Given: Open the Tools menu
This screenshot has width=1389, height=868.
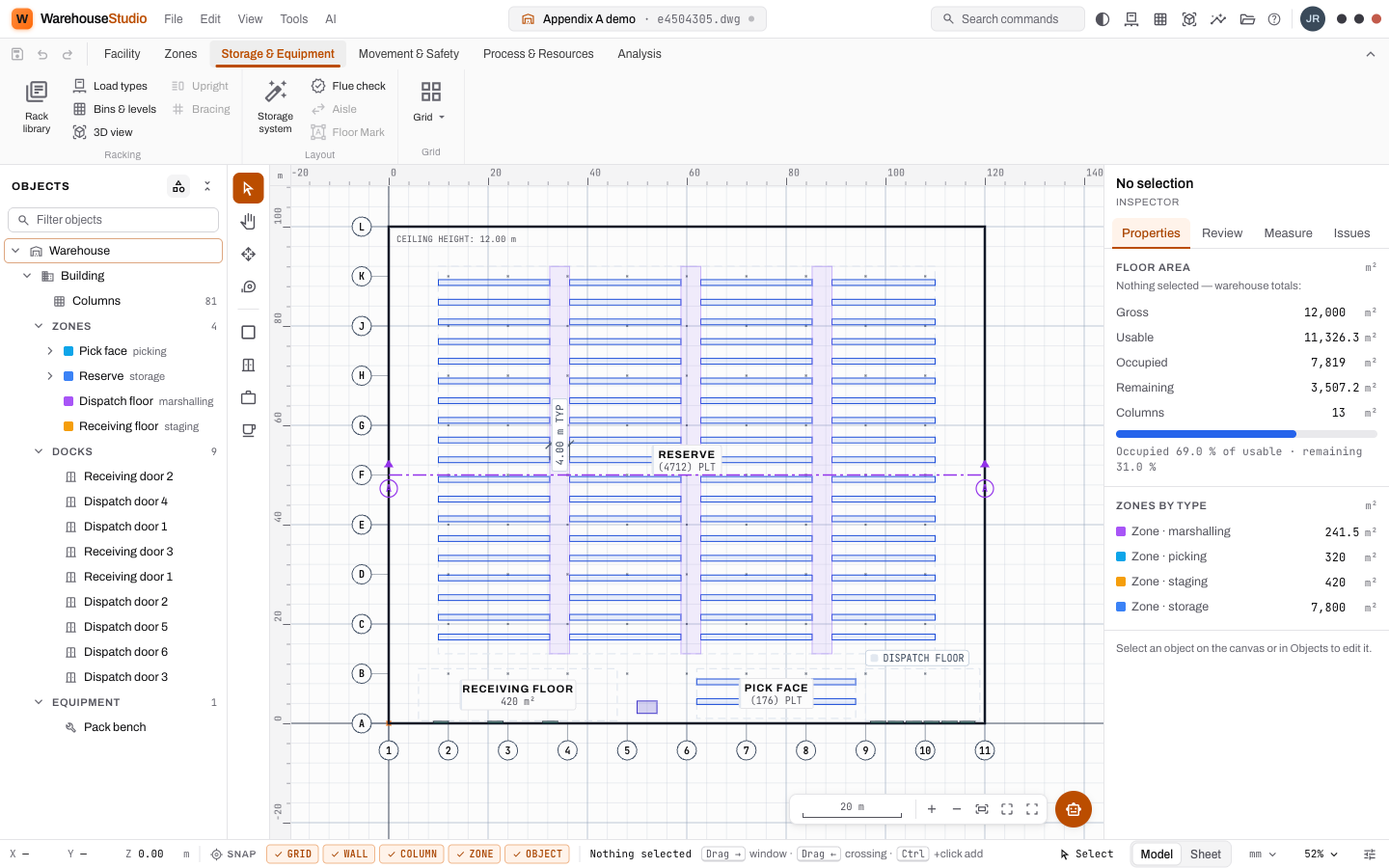Looking at the screenshot, I should [x=294, y=19].
